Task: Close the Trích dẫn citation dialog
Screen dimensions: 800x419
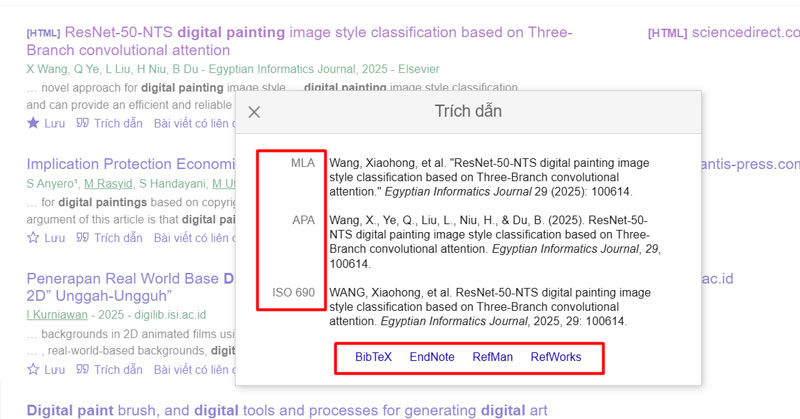Action: (x=254, y=112)
